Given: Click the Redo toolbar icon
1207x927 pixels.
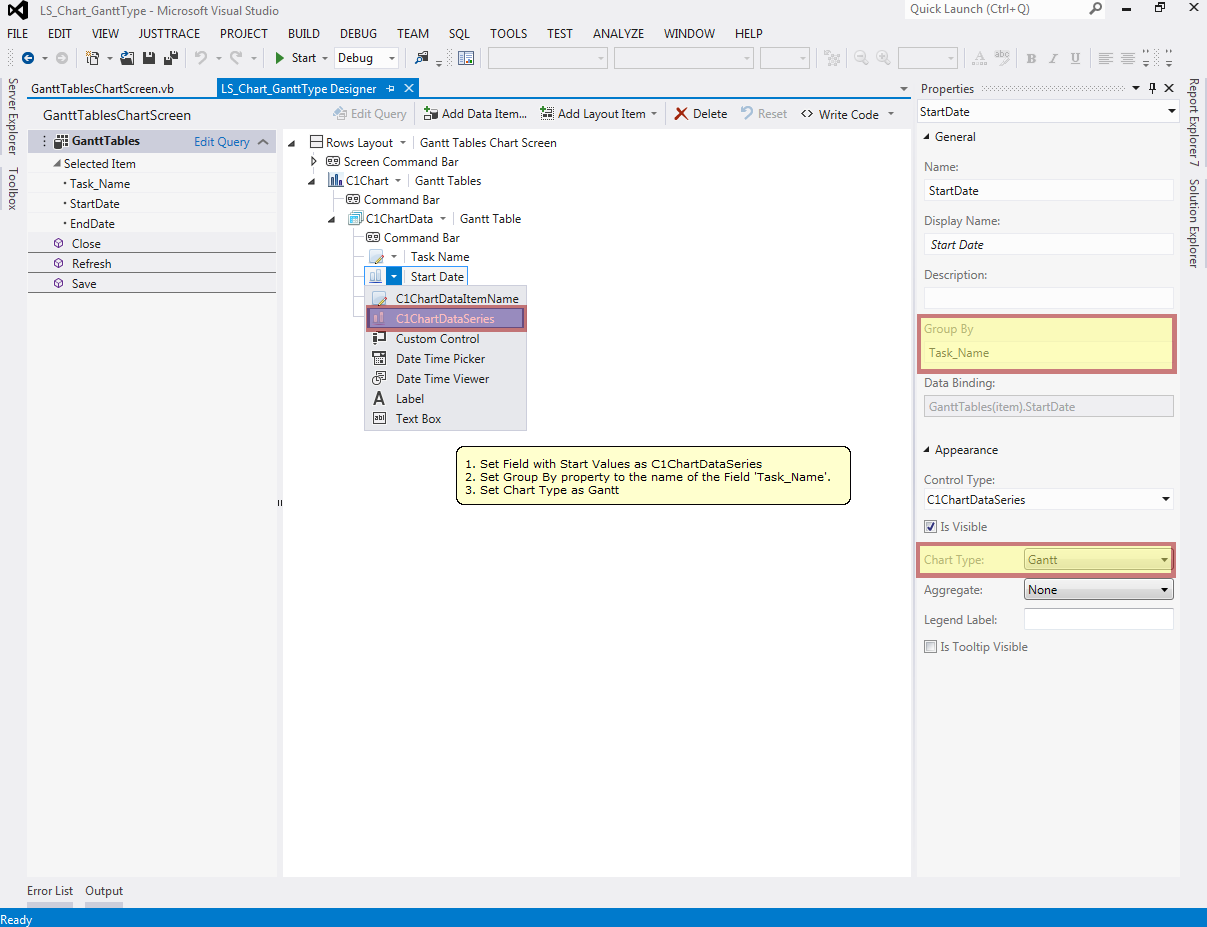Looking at the screenshot, I should tap(236, 58).
